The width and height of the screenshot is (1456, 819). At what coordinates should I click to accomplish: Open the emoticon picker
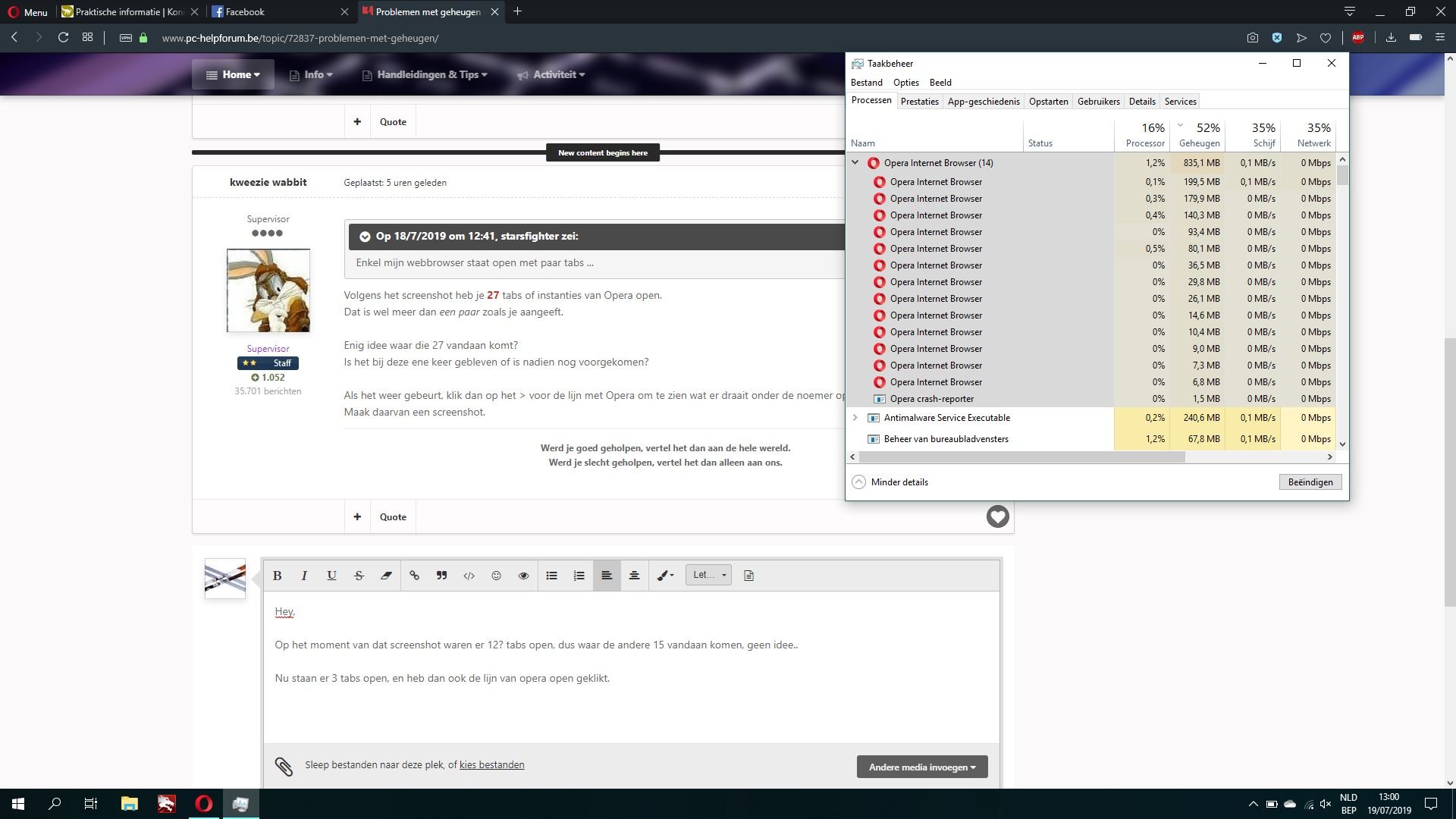click(496, 576)
